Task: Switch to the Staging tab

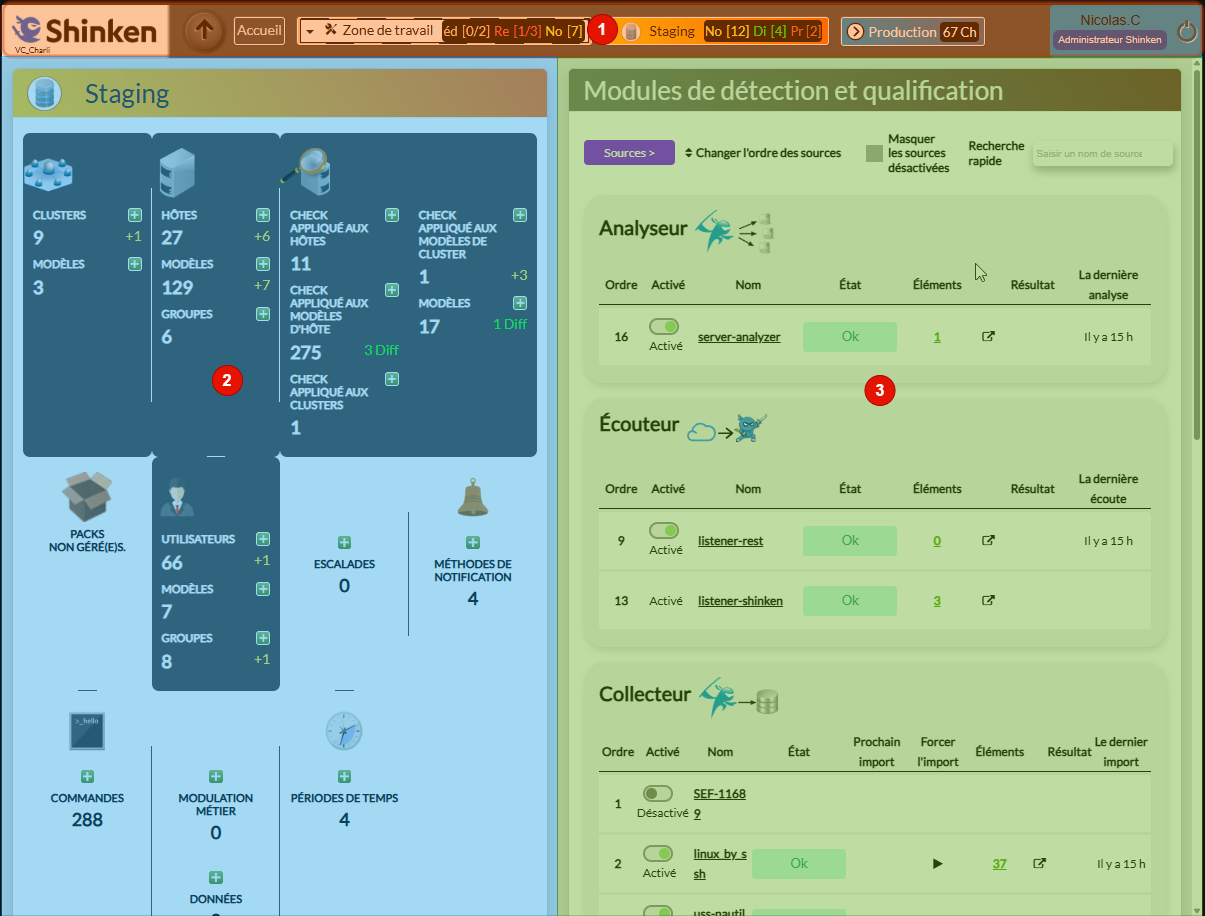Action: tap(671, 32)
